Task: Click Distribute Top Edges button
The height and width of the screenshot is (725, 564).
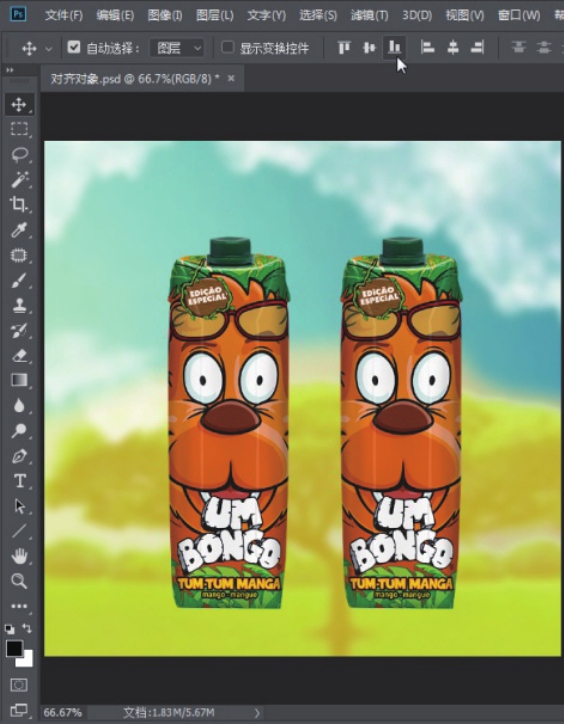Action: (519, 47)
